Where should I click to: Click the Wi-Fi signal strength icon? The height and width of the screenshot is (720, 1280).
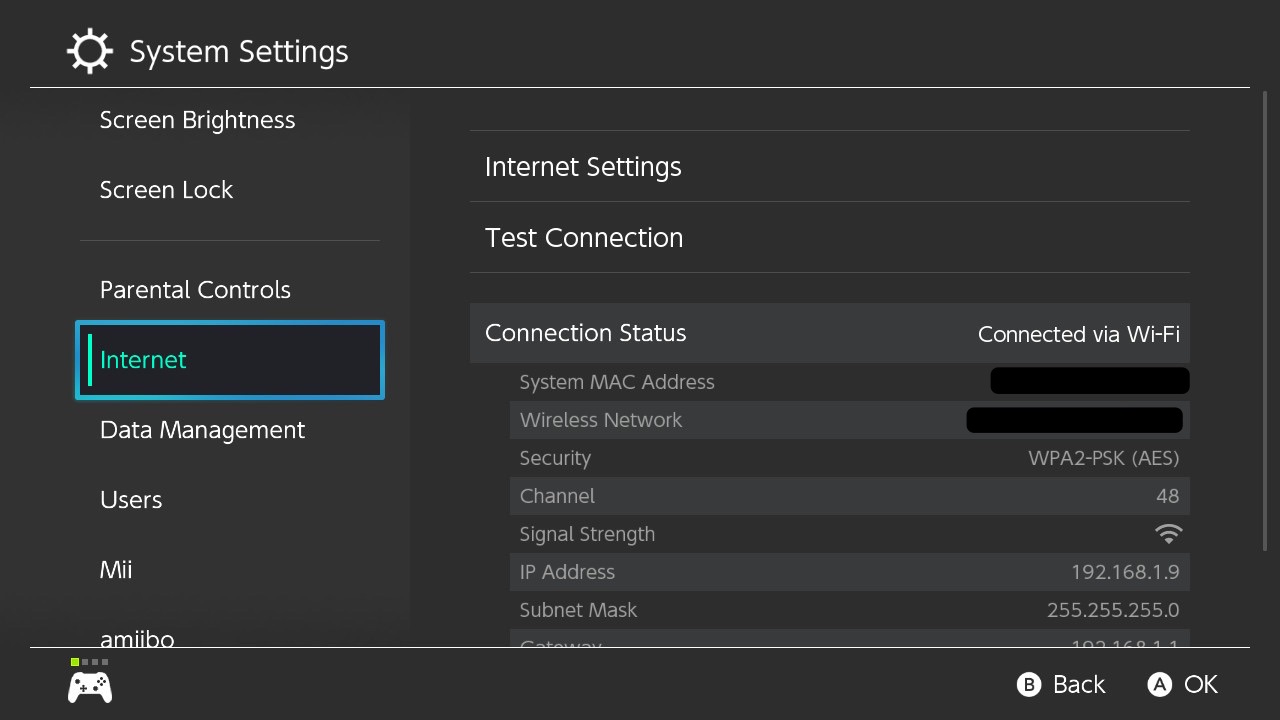[x=1167, y=534]
